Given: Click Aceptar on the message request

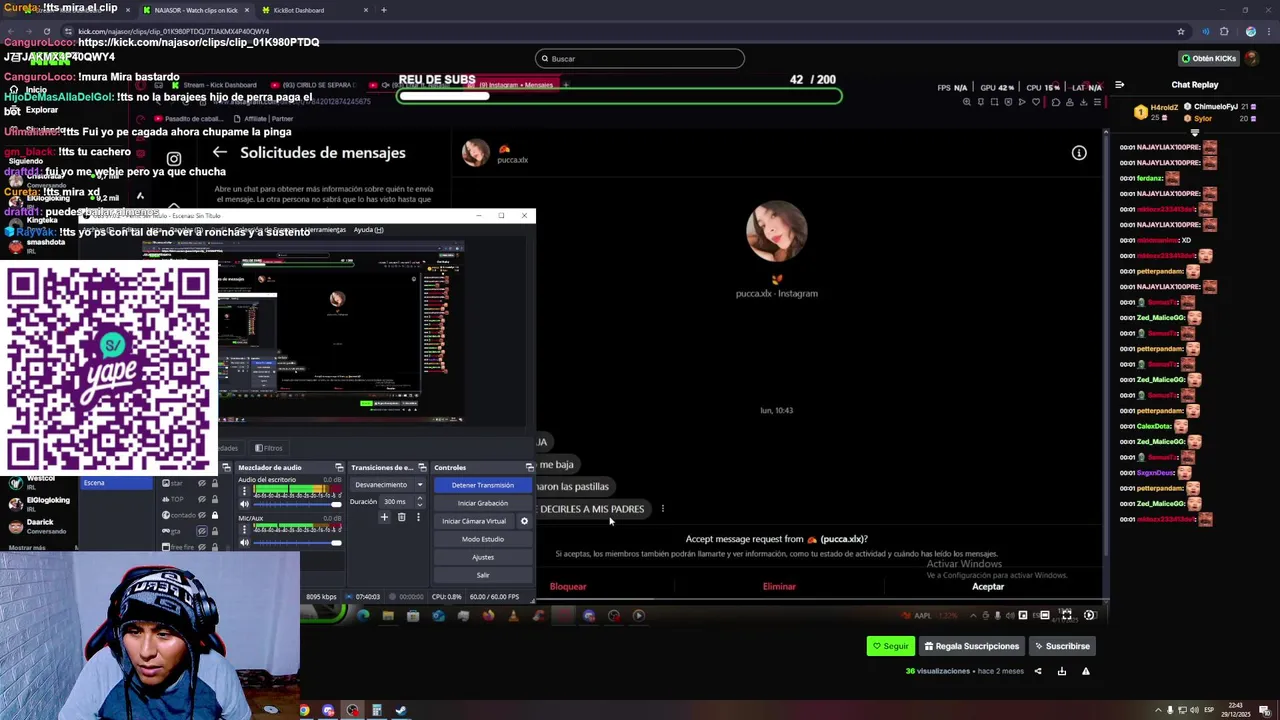Looking at the screenshot, I should click(x=988, y=587).
